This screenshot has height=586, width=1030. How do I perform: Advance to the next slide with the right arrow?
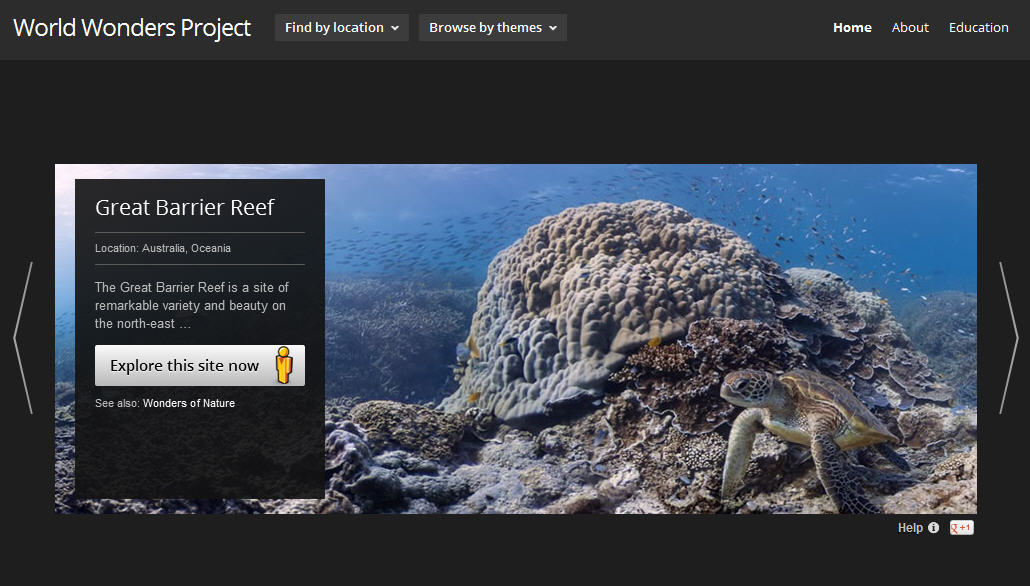[1008, 338]
